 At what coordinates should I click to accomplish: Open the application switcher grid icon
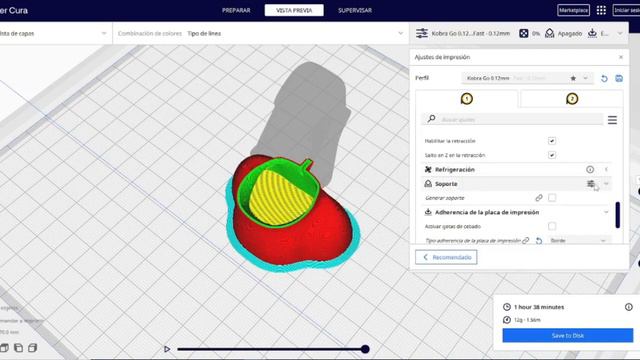pos(601,10)
